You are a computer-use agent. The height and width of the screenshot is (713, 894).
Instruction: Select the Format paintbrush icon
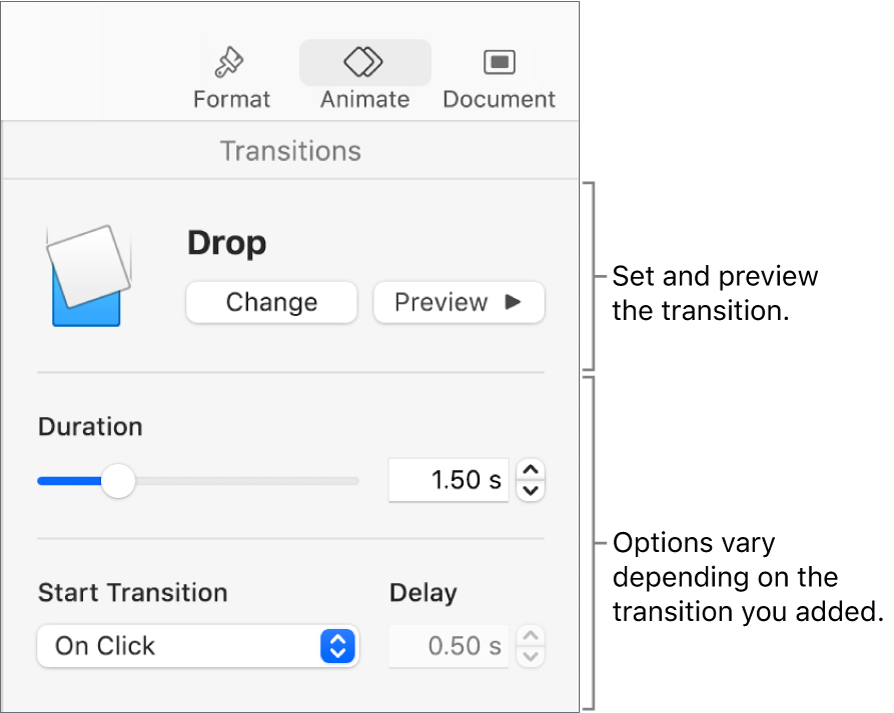tap(229, 62)
